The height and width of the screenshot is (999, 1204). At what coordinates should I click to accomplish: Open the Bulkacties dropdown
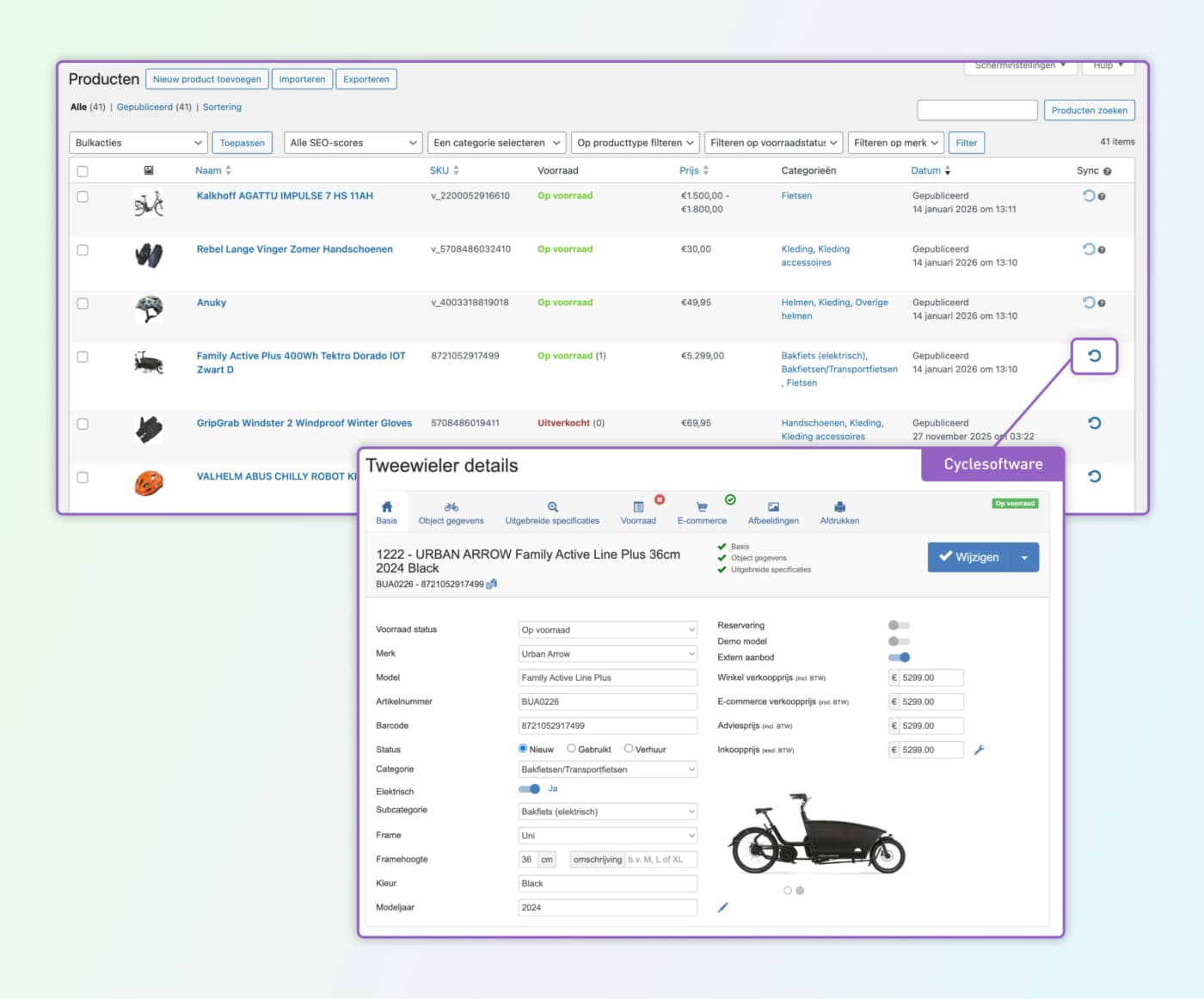(x=138, y=143)
